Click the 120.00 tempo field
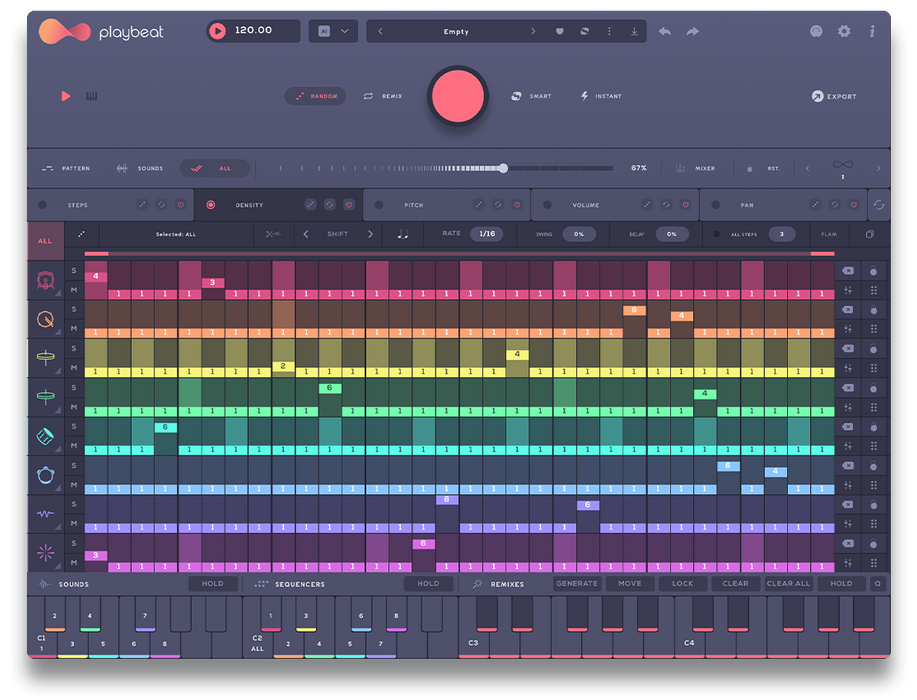This screenshot has width=917, height=700. pos(254,31)
